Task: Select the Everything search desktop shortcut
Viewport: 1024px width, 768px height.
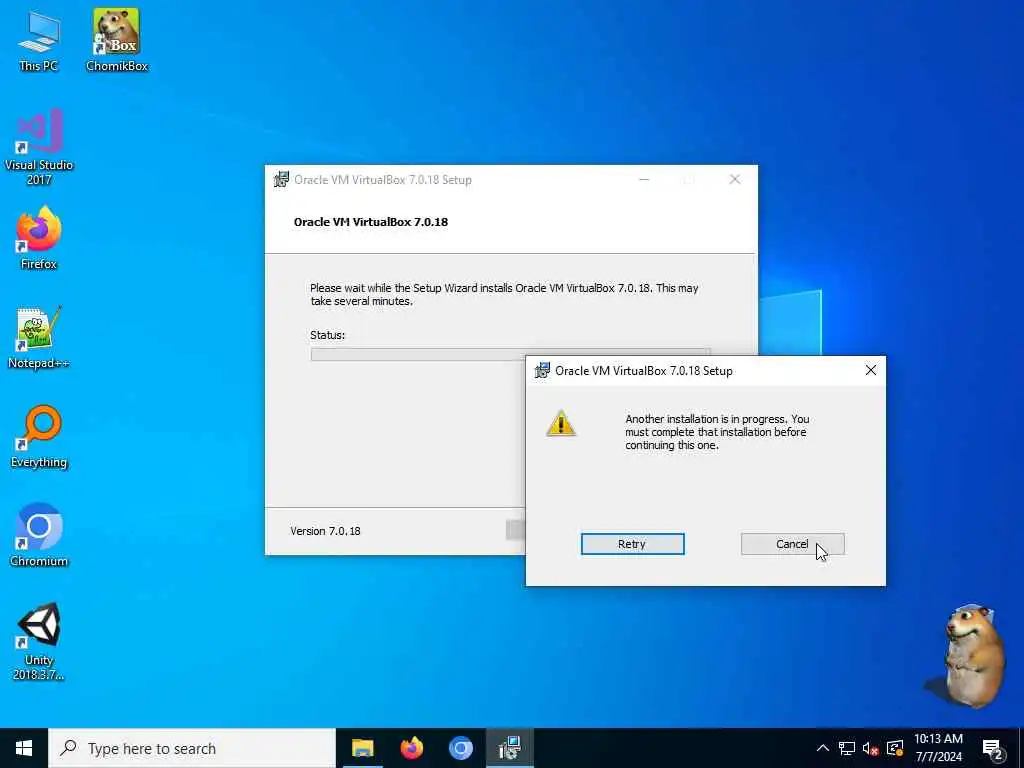Action: [39, 436]
